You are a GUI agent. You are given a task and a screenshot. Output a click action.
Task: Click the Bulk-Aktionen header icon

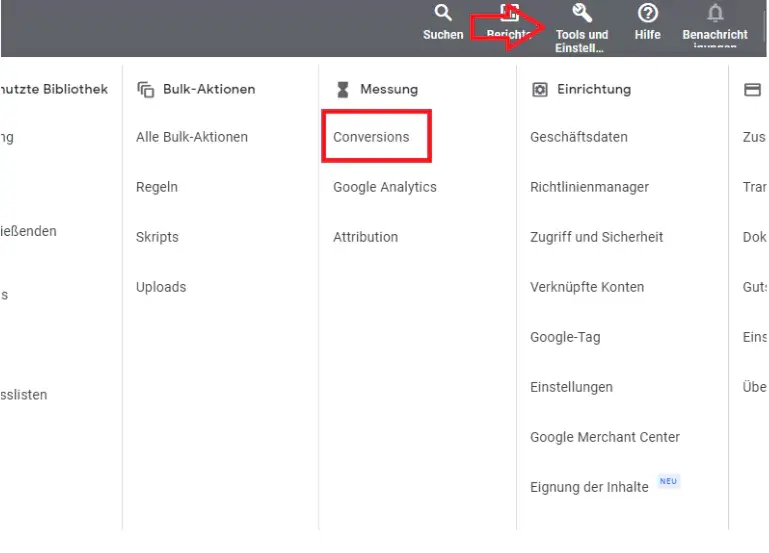pos(145,89)
